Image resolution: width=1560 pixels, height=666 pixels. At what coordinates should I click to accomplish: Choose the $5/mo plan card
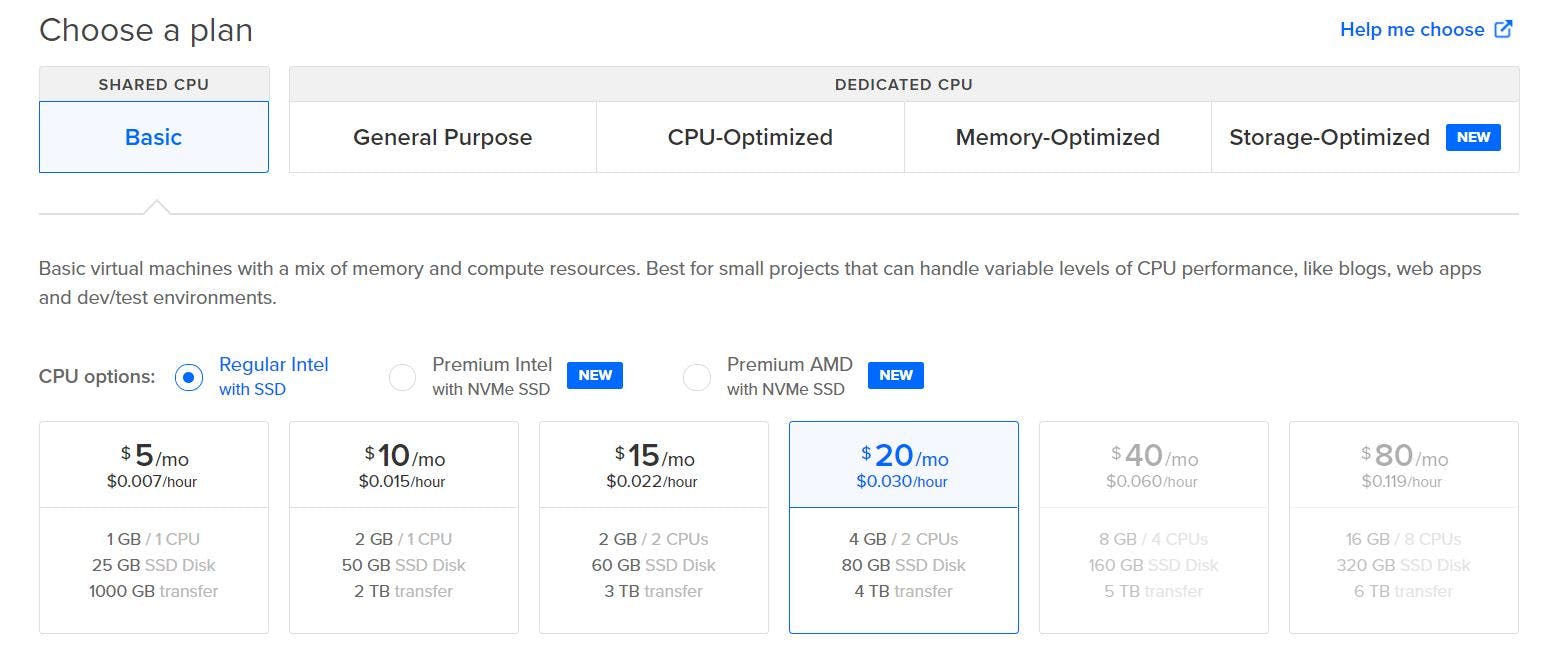[154, 527]
